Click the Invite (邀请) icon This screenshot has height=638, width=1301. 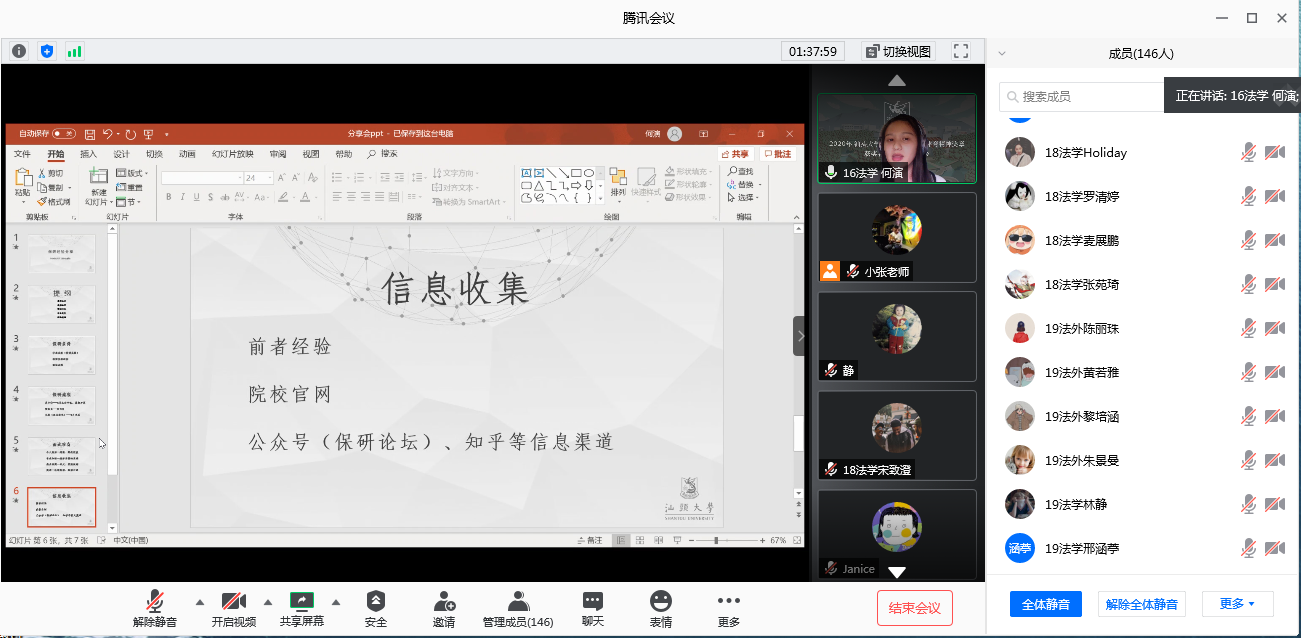tap(444, 608)
